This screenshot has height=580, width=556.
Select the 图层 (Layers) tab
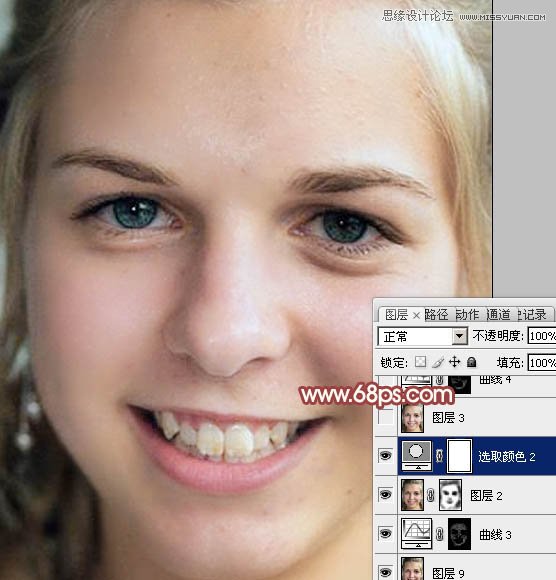tap(396, 315)
